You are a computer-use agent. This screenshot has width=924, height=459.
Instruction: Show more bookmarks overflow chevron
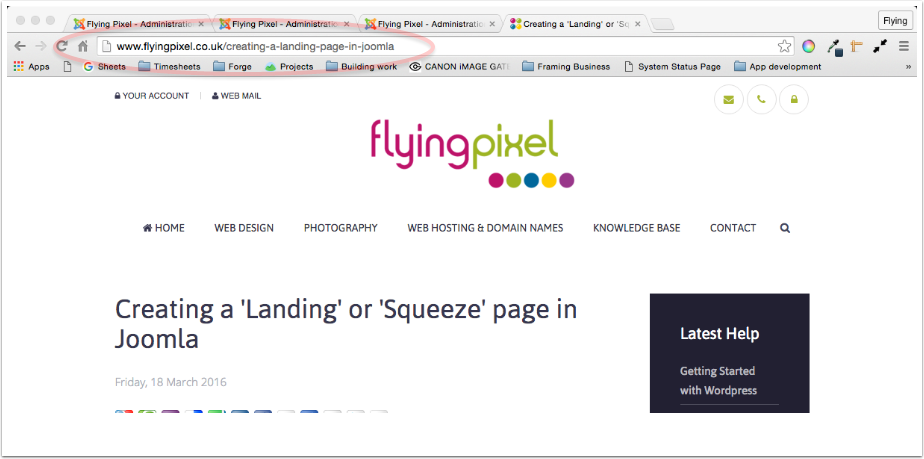(908, 67)
